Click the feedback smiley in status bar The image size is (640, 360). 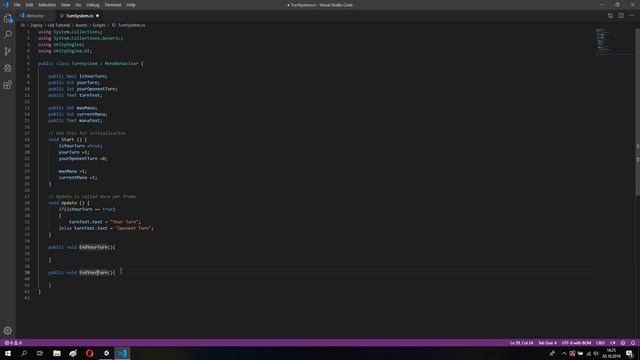point(623,343)
